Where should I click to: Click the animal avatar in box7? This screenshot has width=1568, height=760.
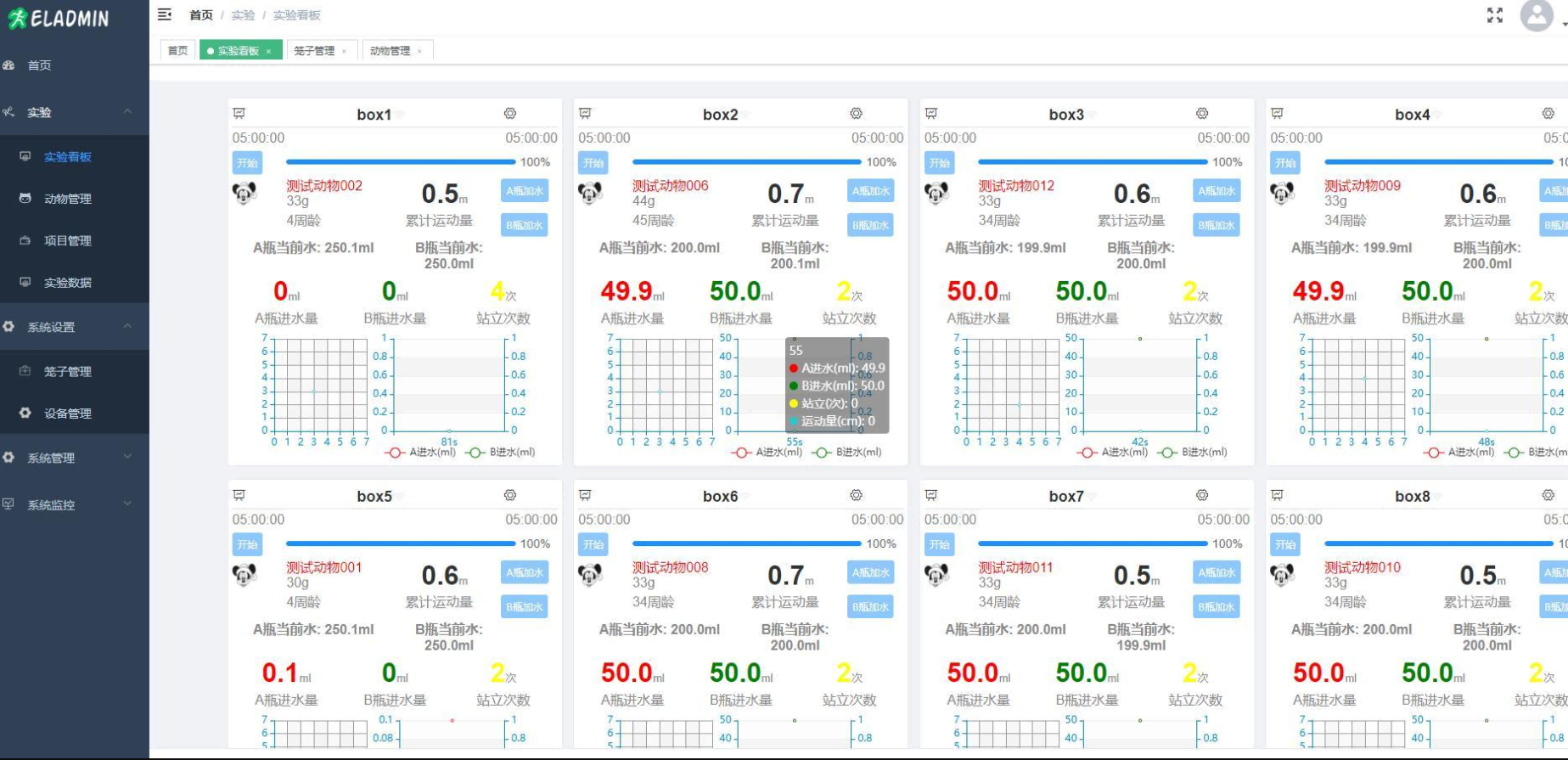tap(936, 576)
